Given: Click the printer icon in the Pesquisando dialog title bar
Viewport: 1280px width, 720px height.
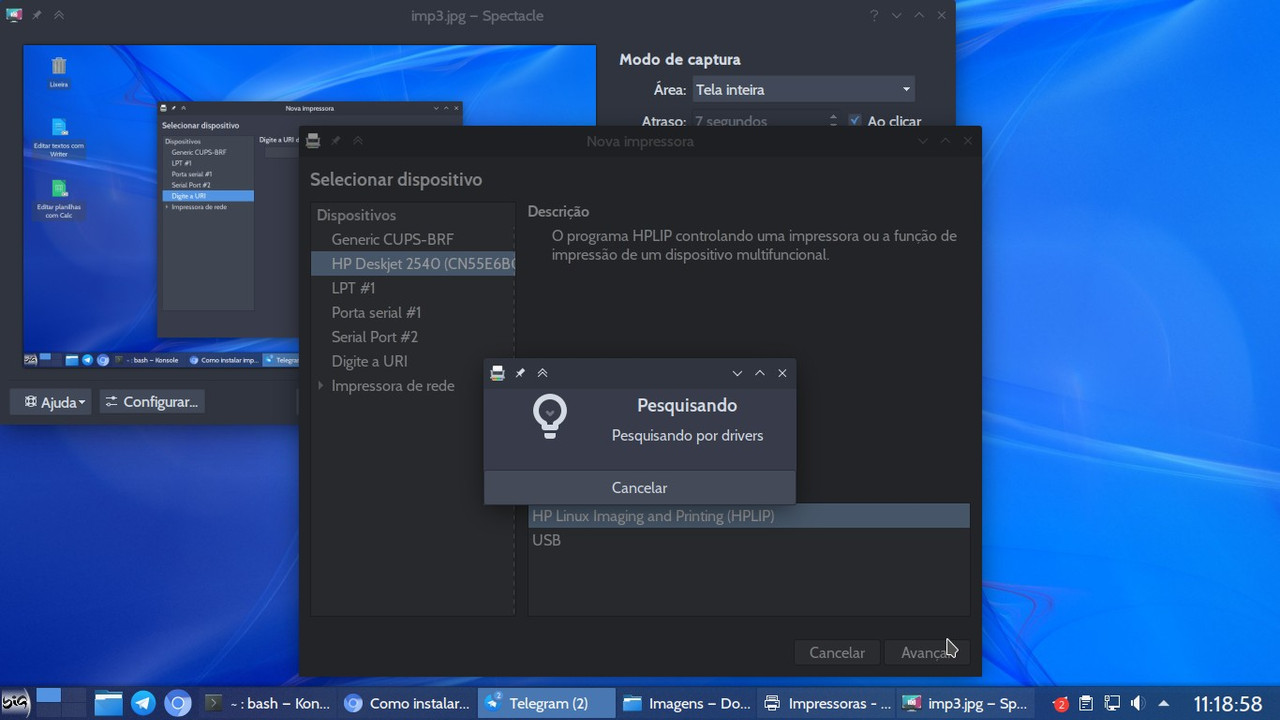Looking at the screenshot, I should click(498, 373).
